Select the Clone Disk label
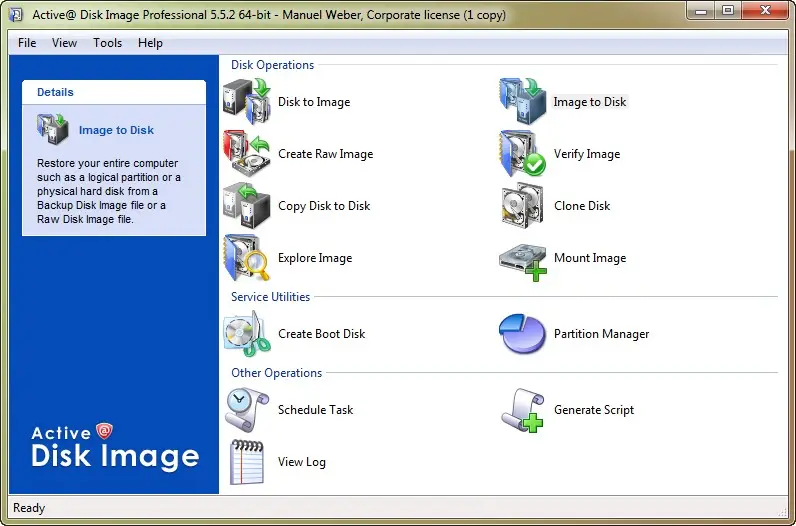This screenshot has width=796, height=526. pyautogui.click(x=582, y=206)
